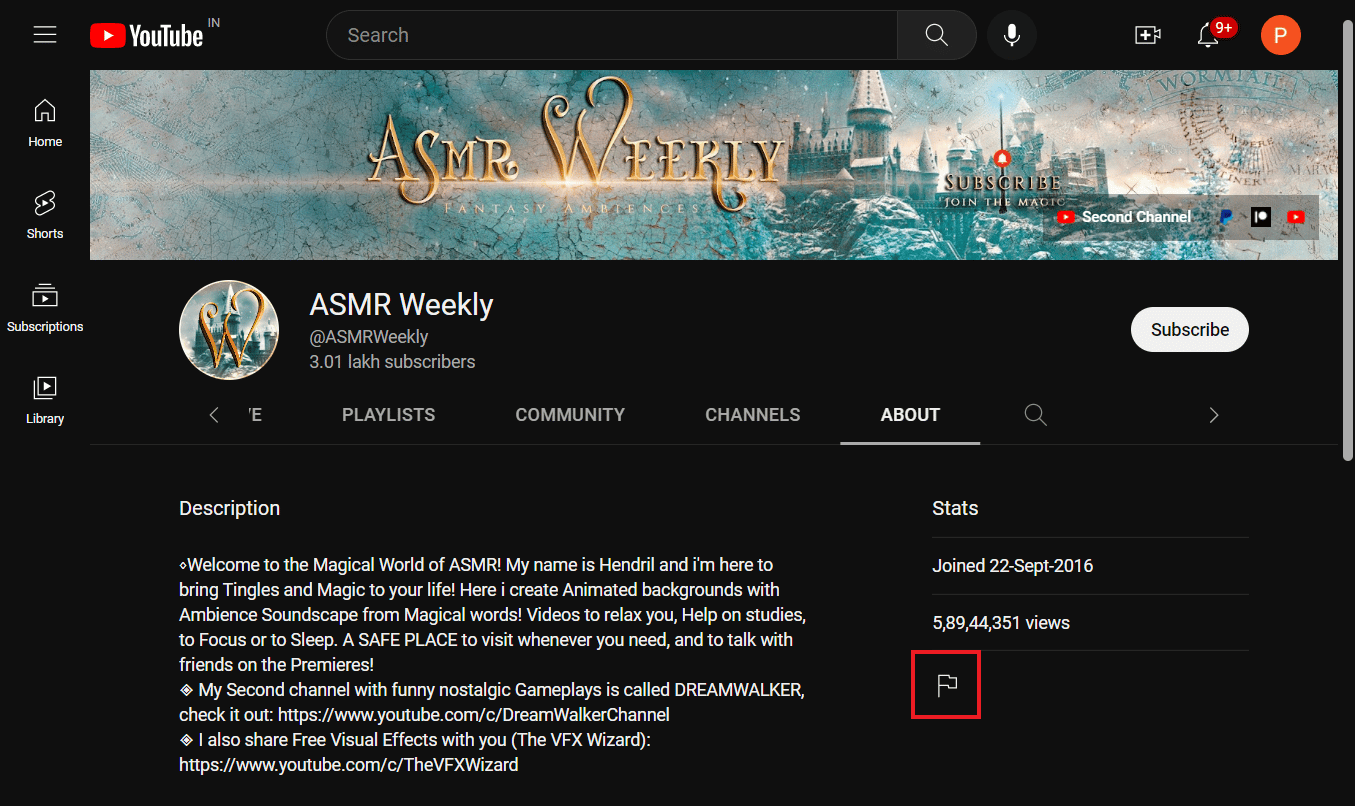The image size is (1355, 806).
Task: Switch to the Channels tab
Action: [753, 415]
